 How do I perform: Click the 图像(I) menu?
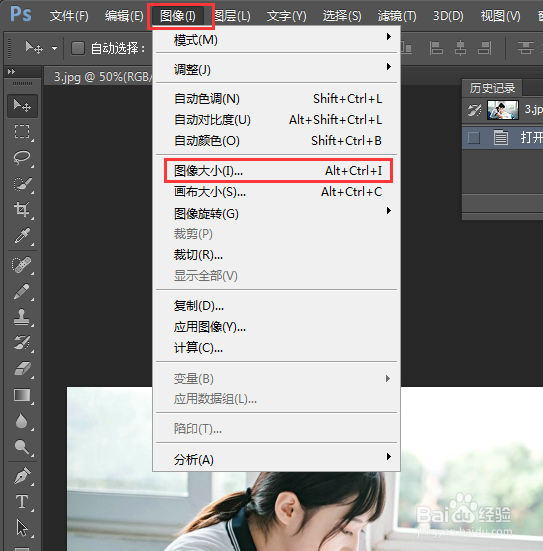point(178,16)
